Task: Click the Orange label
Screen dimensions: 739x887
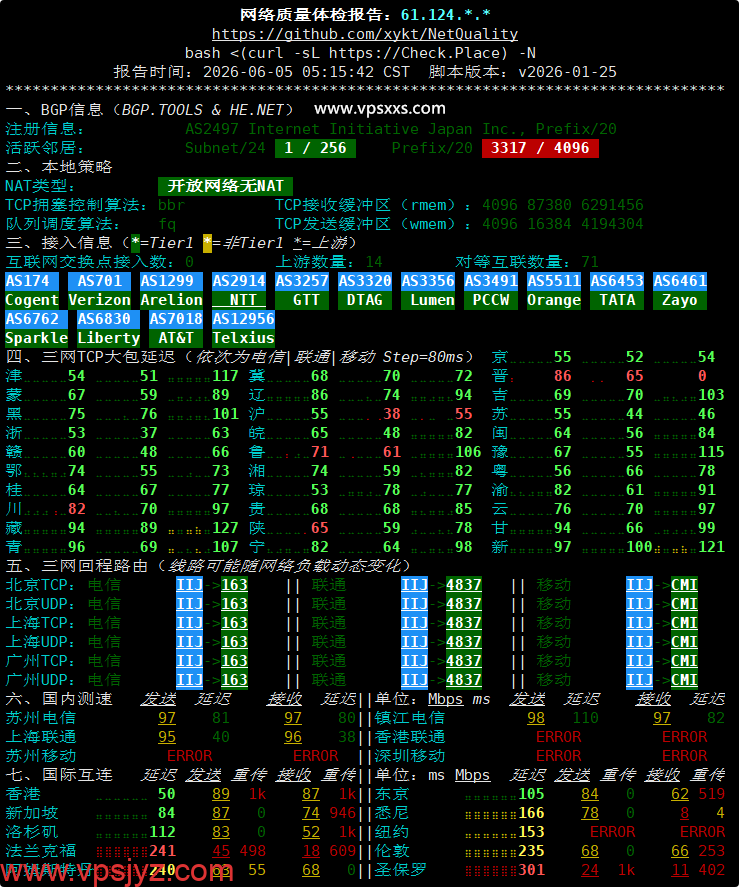Action: (x=554, y=300)
